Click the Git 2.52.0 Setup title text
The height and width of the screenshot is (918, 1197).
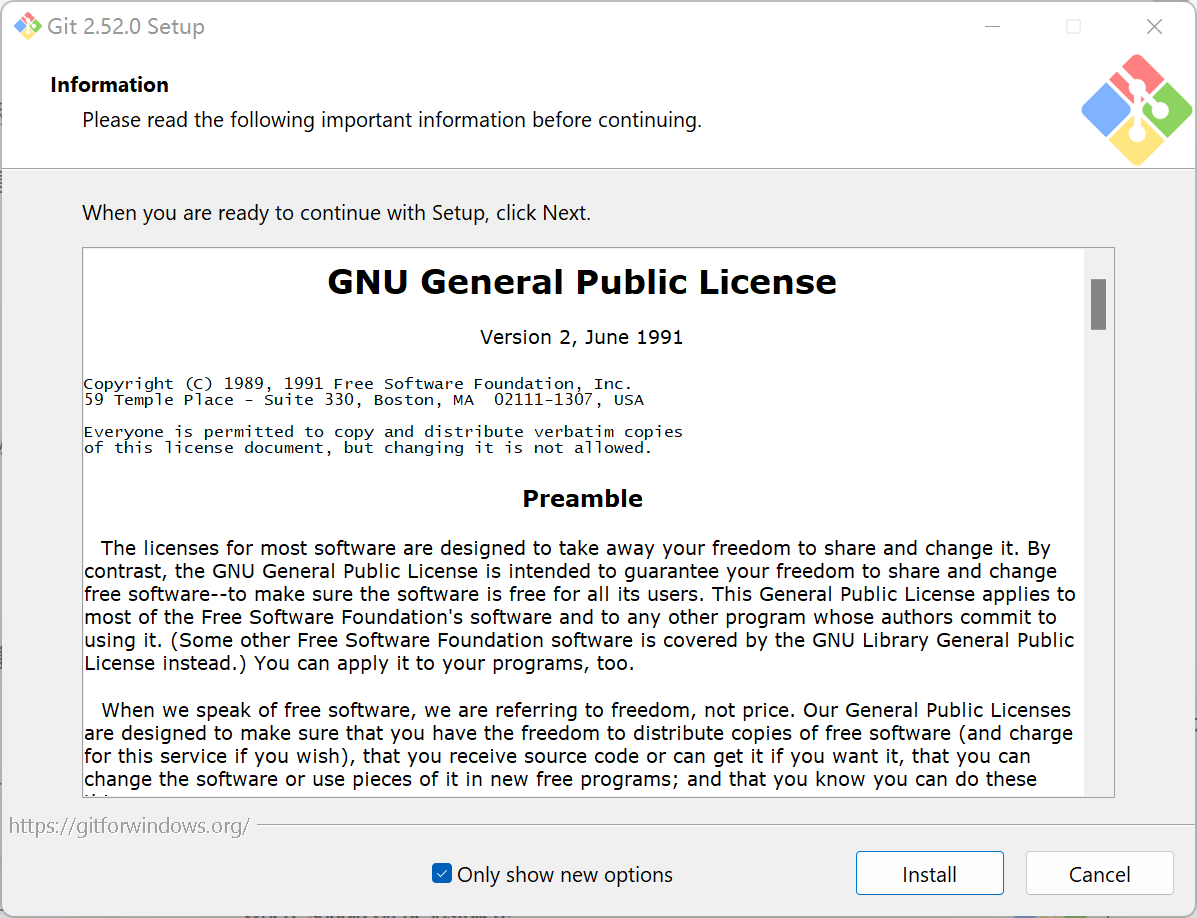click(126, 26)
